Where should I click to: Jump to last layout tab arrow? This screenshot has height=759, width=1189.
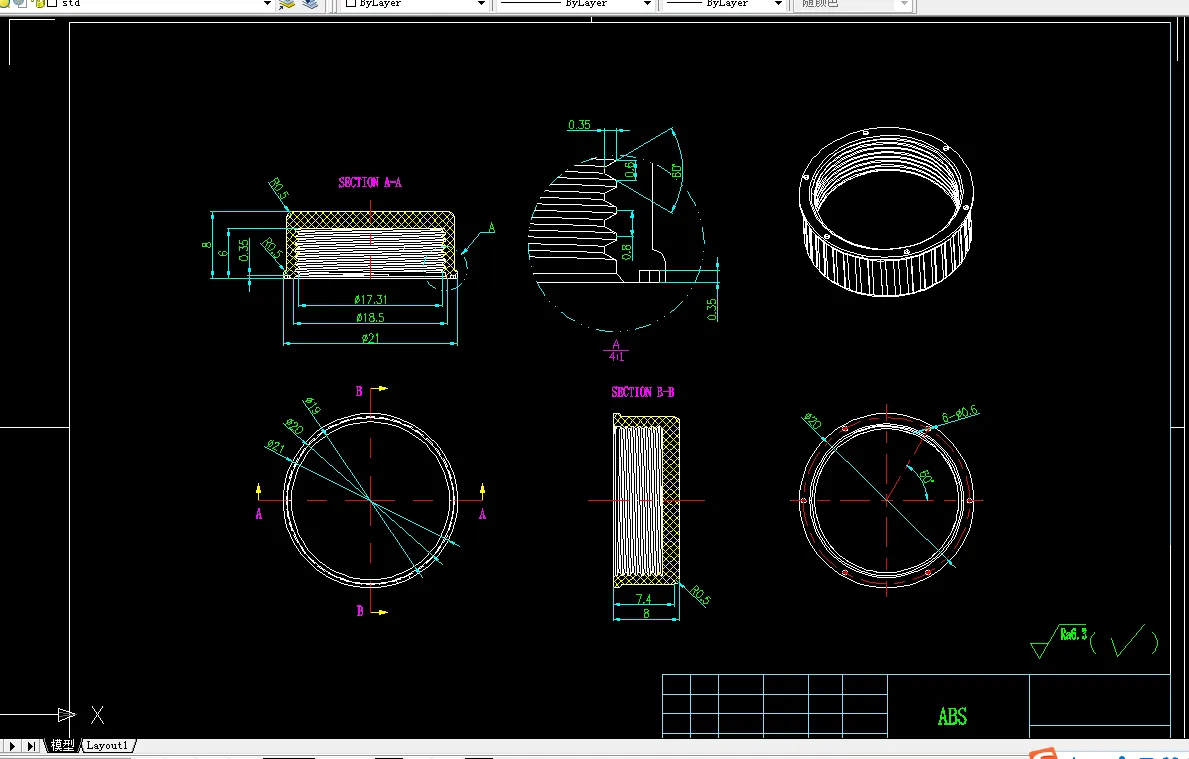(x=31, y=746)
